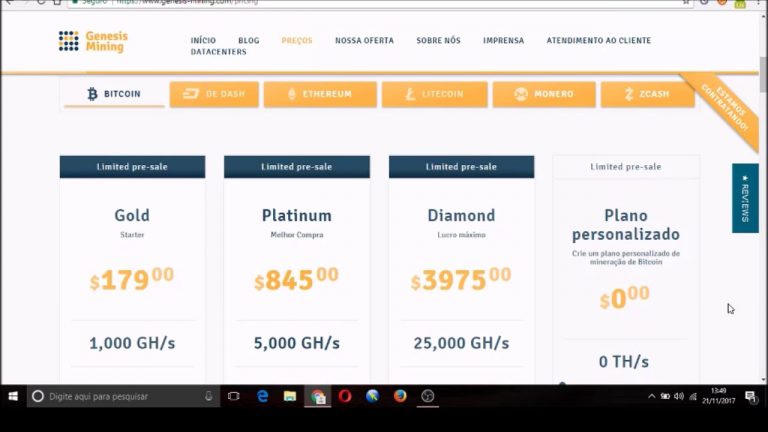
Task: Open the Windows Start menu
Action: (x=13, y=396)
